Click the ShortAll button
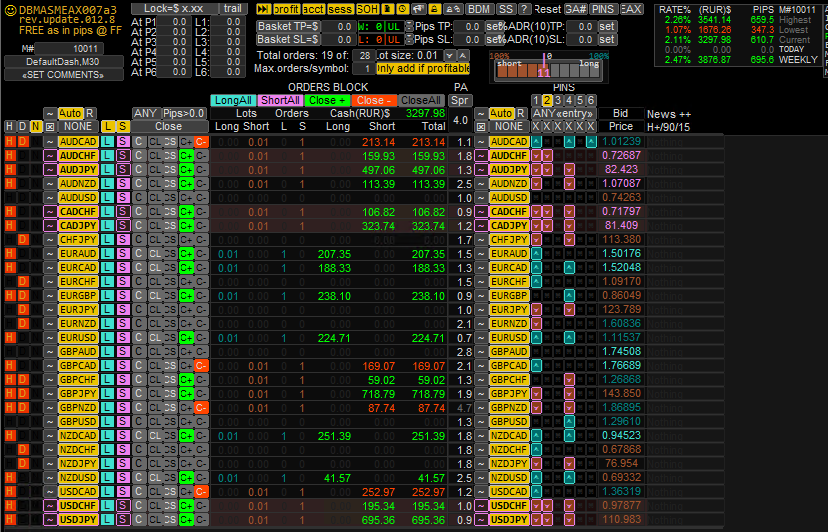Viewport: 828px width, 532px height. pyautogui.click(x=280, y=100)
